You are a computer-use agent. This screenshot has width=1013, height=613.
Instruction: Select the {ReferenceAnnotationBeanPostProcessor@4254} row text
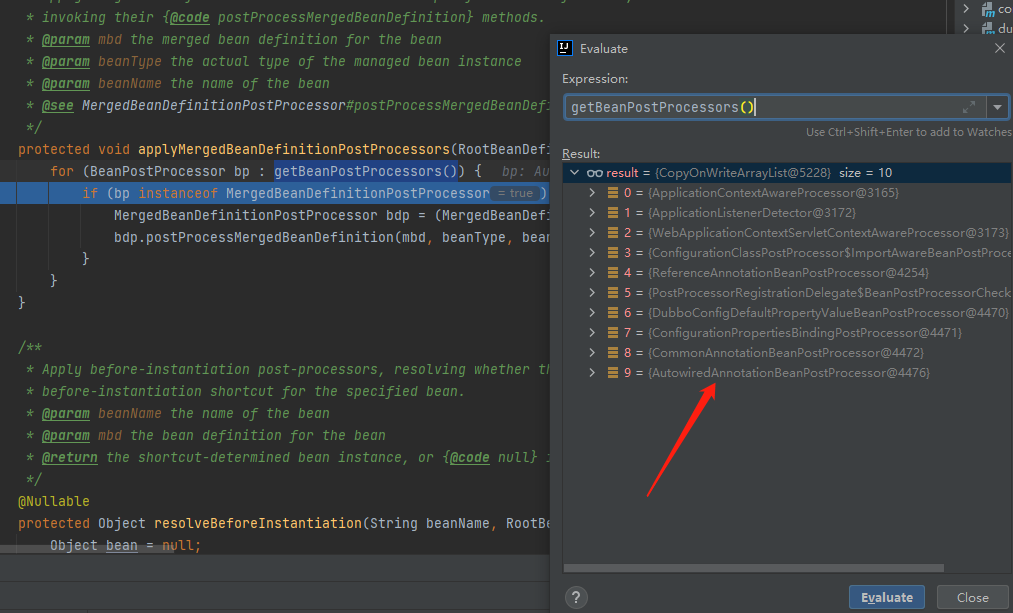pyautogui.click(x=788, y=273)
